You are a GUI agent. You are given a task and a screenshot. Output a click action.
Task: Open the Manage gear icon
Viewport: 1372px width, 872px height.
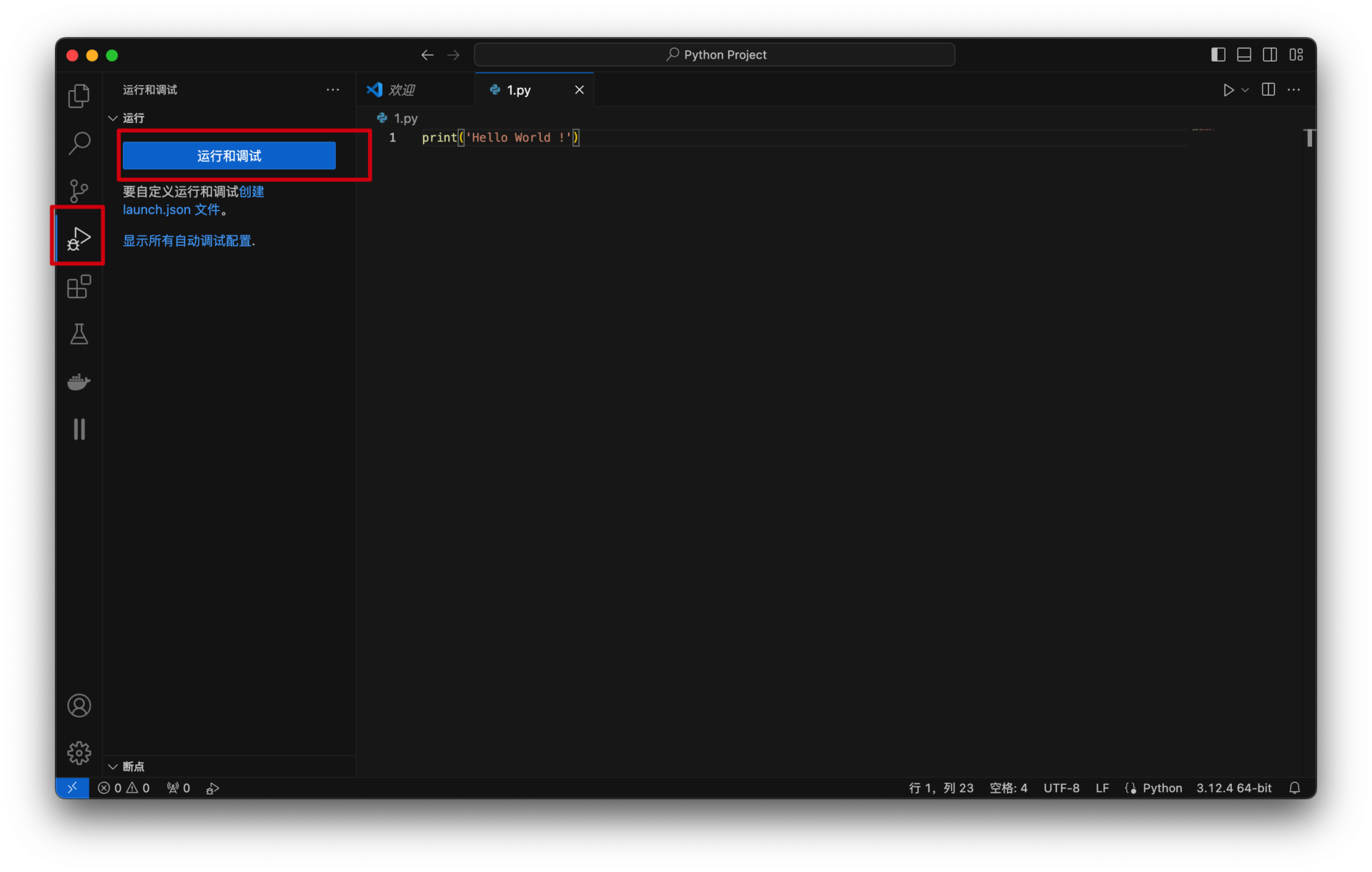(x=79, y=753)
